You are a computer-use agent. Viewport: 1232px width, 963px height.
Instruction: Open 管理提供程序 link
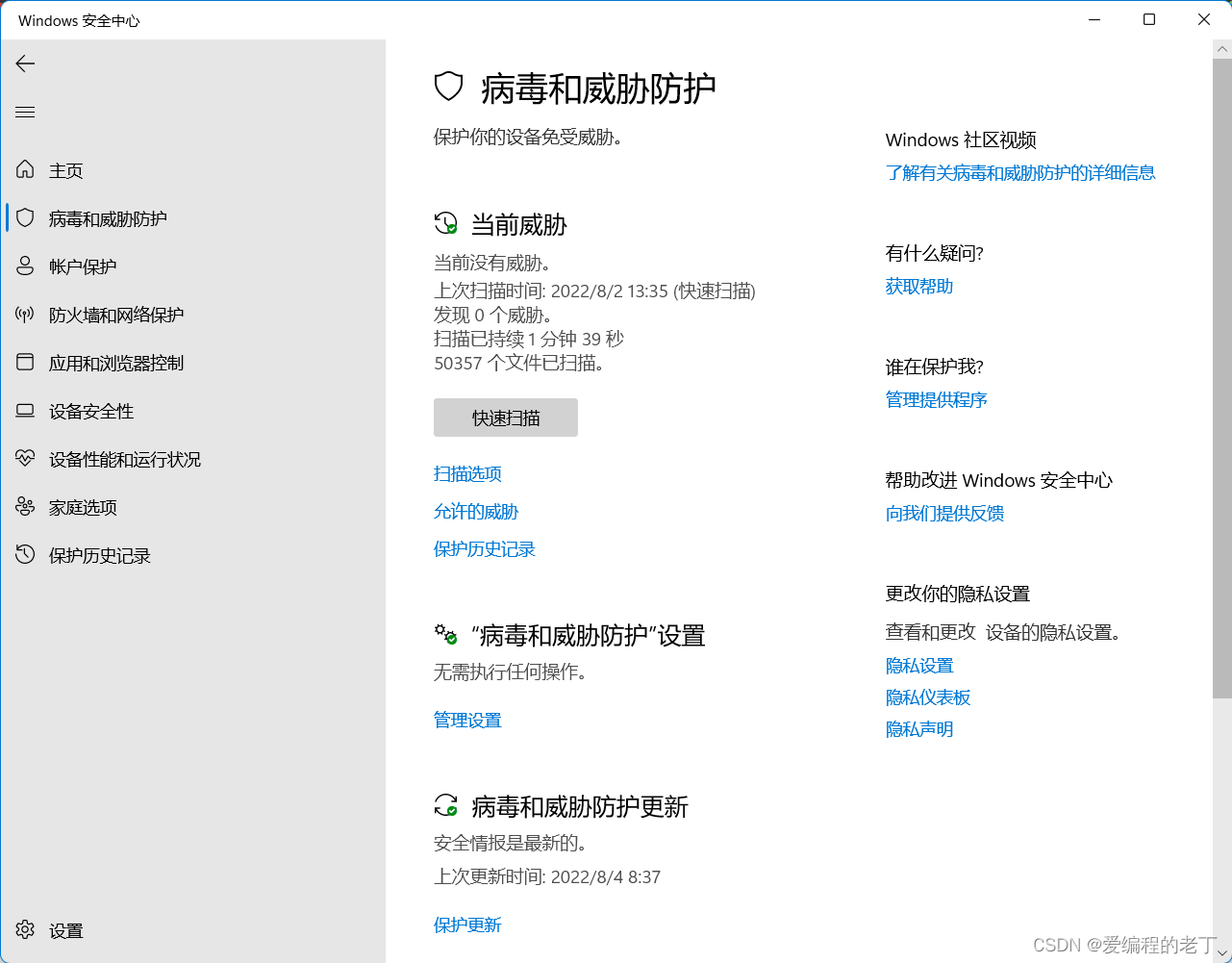pos(937,399)
